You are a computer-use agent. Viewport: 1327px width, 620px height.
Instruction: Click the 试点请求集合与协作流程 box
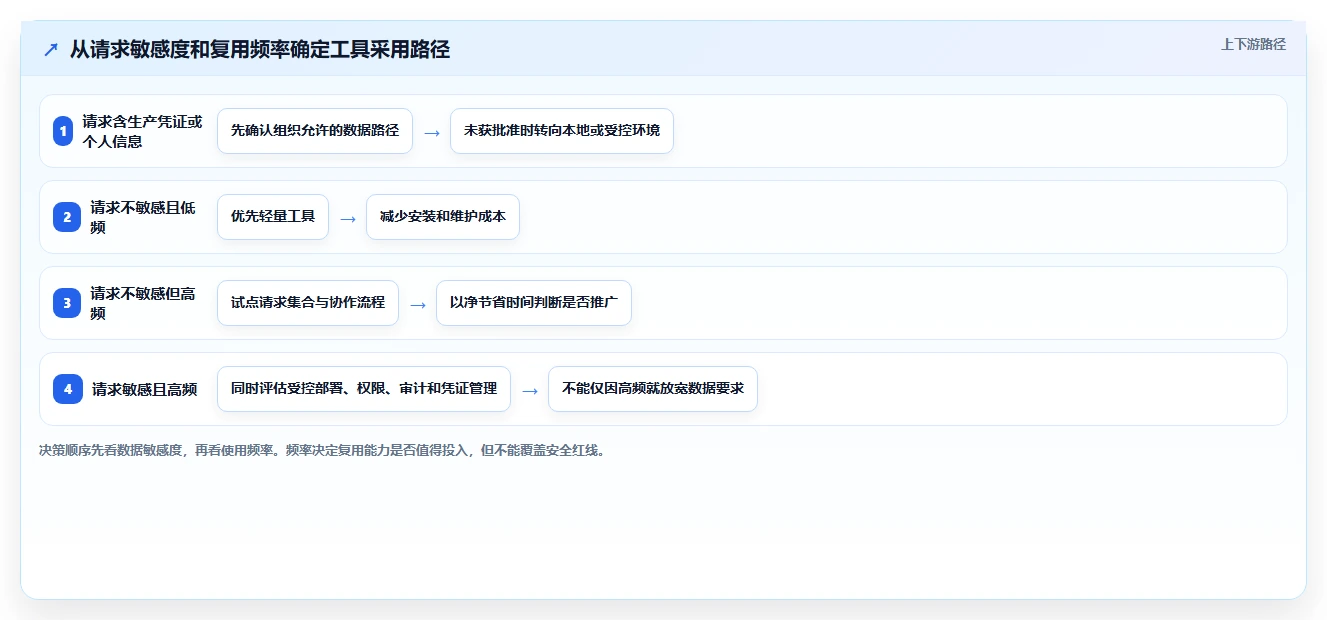click(308, 303)
